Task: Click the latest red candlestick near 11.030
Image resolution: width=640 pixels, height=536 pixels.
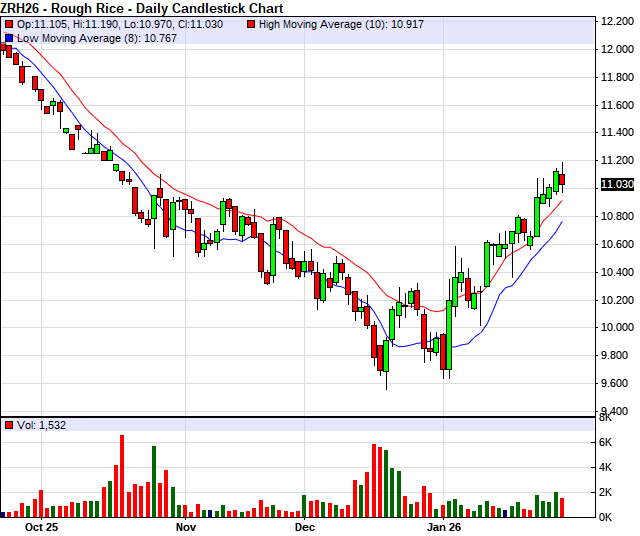Action: (563, 180)
